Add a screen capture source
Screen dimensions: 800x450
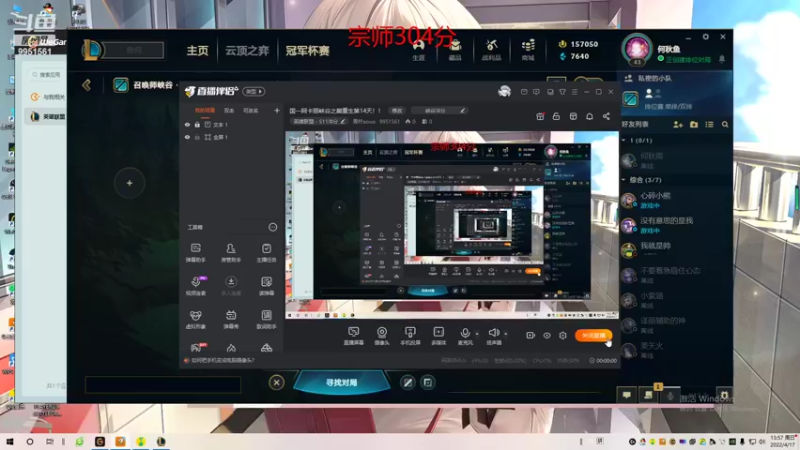point(353,336)
